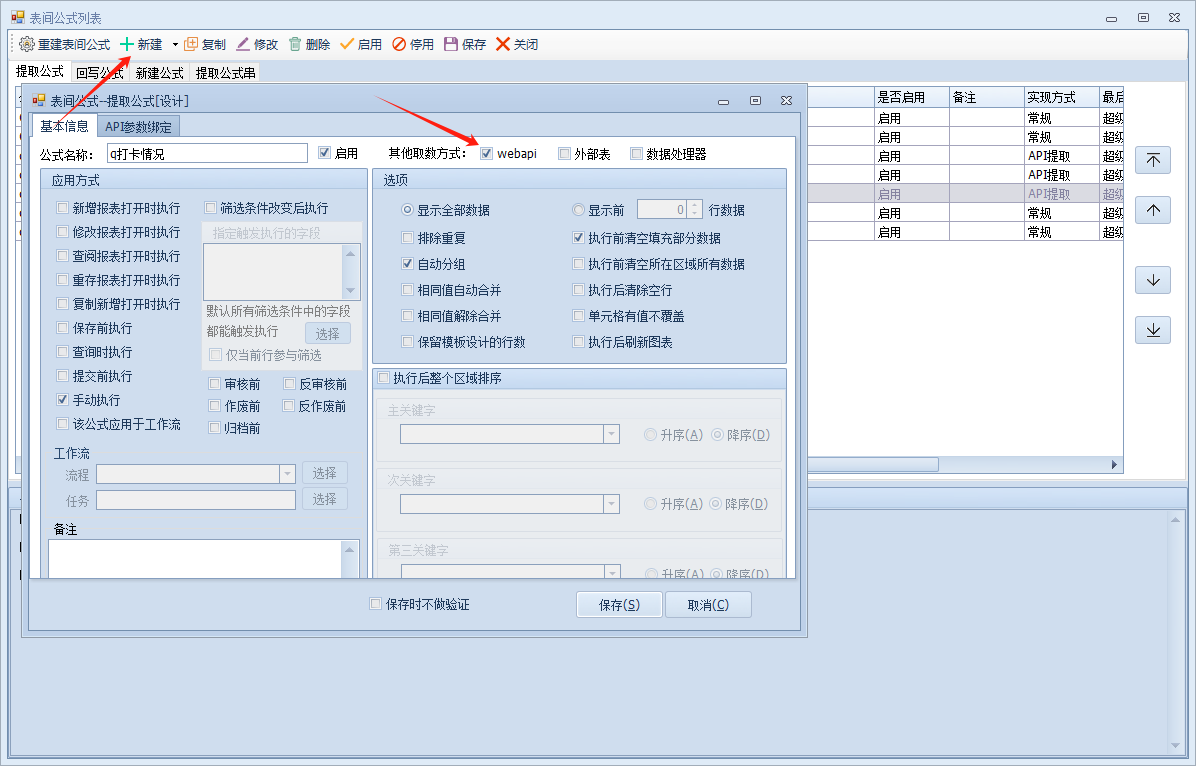This screenshot has height=766, width=1196.
Task: Enable the 排除重复 checkbox
Action: pyautogui.click(x=407, y=239)
